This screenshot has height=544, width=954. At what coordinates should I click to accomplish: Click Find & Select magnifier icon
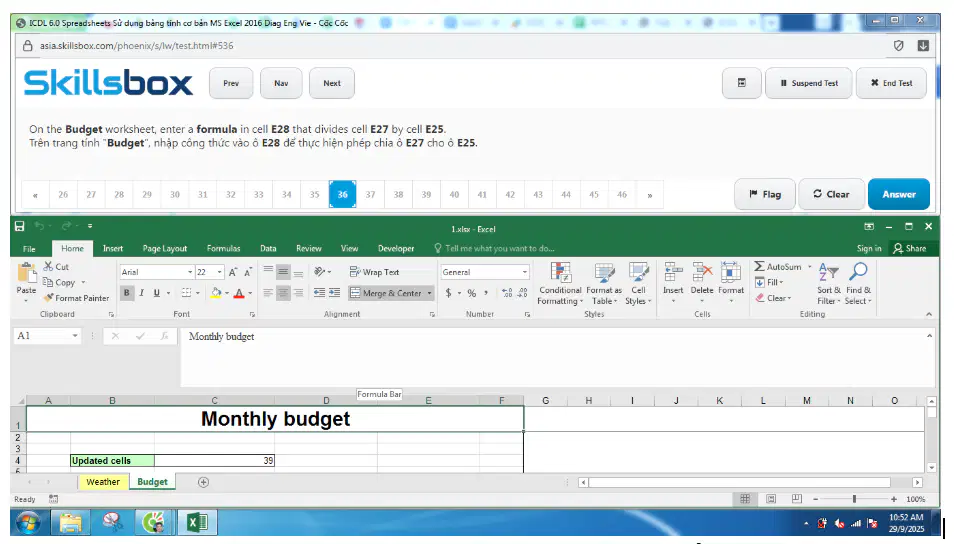(x=858, y=273)
